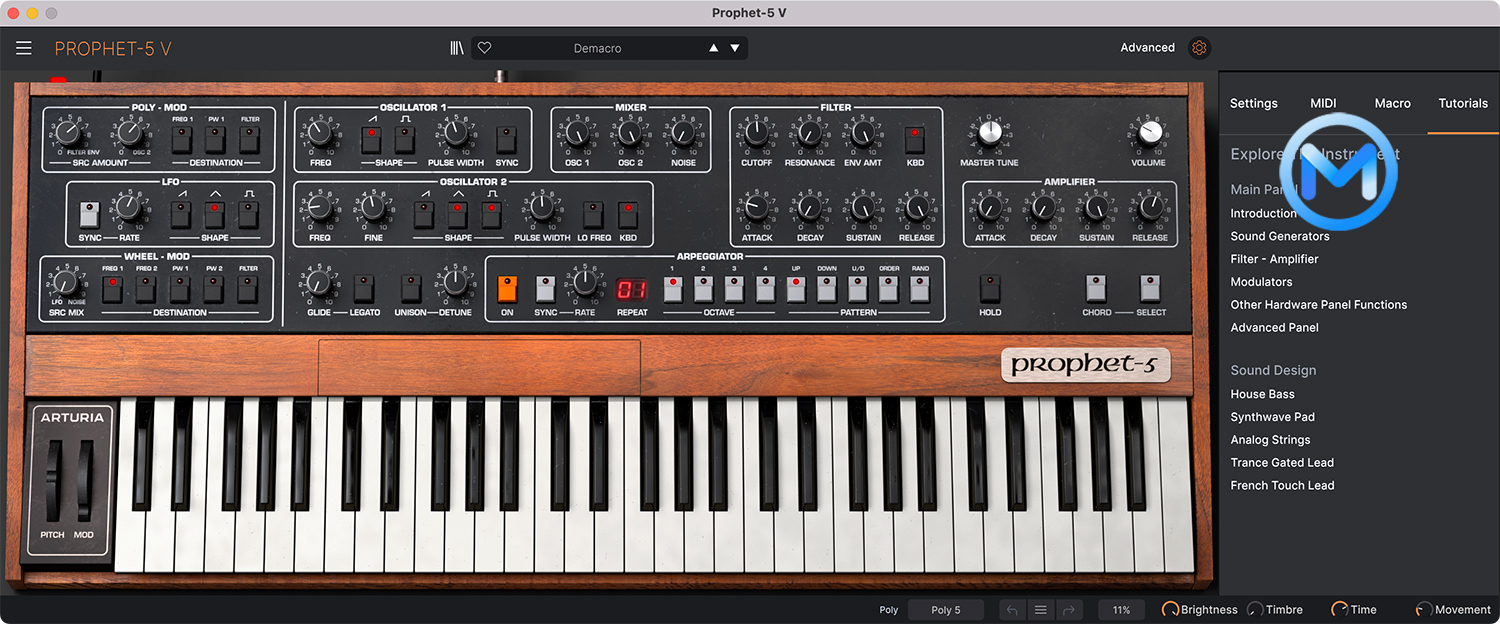The width and height of the screenshot is (1500, 624).
Task: Enable the arpeggiator ON button
Action: pos(506,290)
